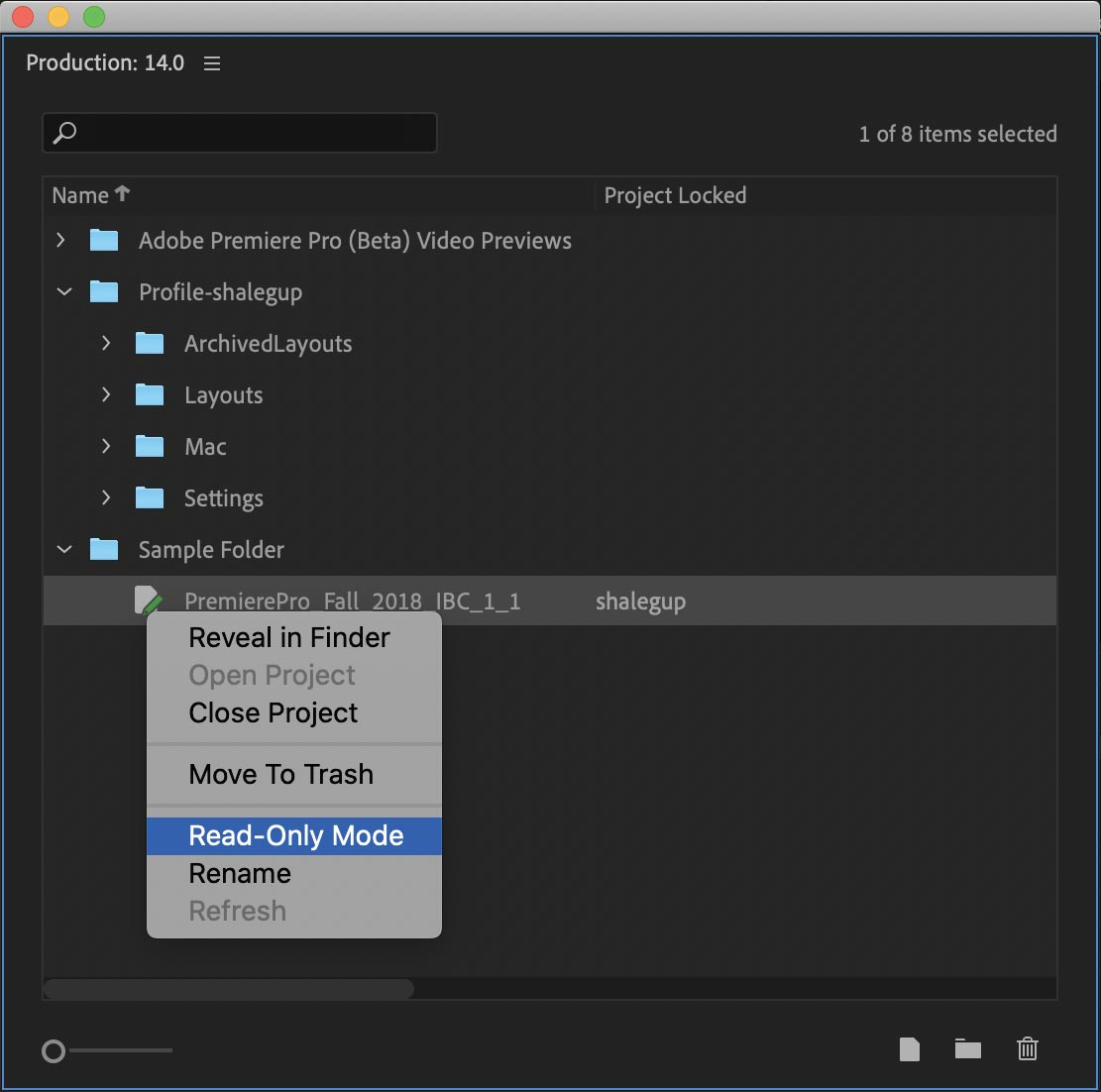Select the PremierePro_Fall_2018_IBC_1_1 project name

353,601
